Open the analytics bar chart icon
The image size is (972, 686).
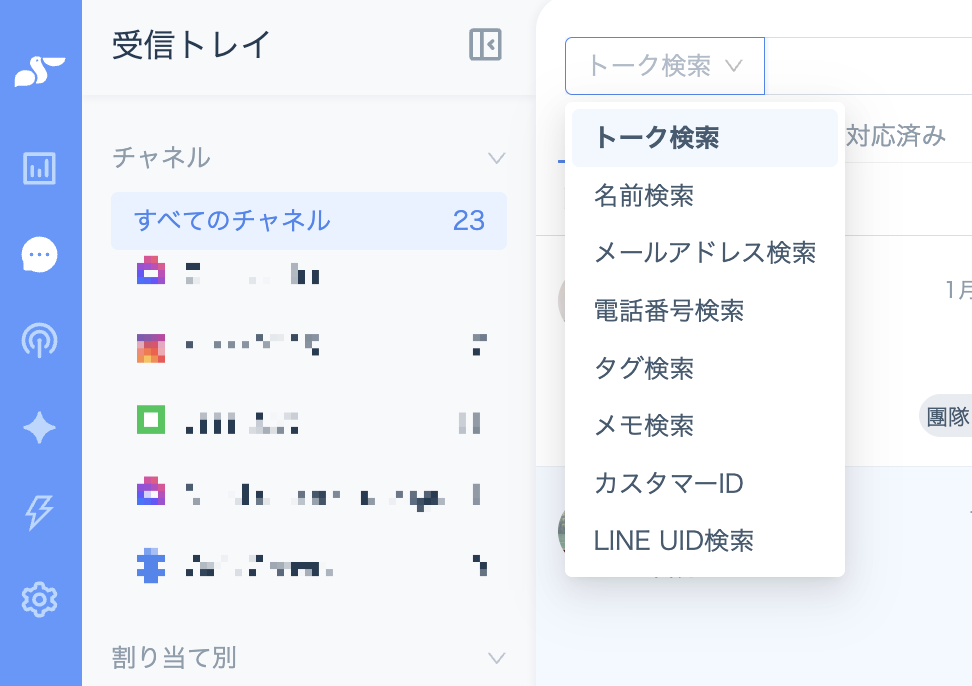pyautogui.click(x=40, y=168)
